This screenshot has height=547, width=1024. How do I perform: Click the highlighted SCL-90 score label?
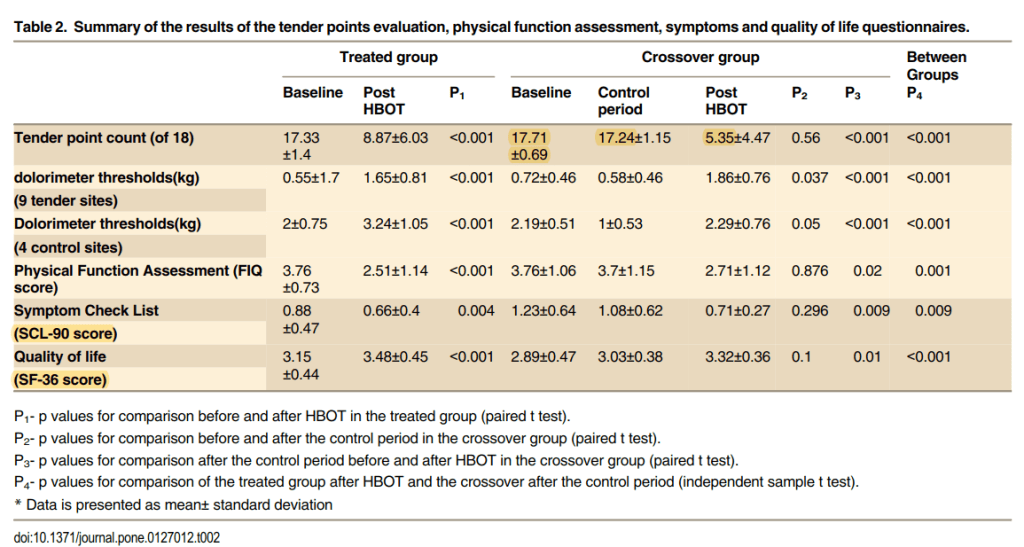66,333
